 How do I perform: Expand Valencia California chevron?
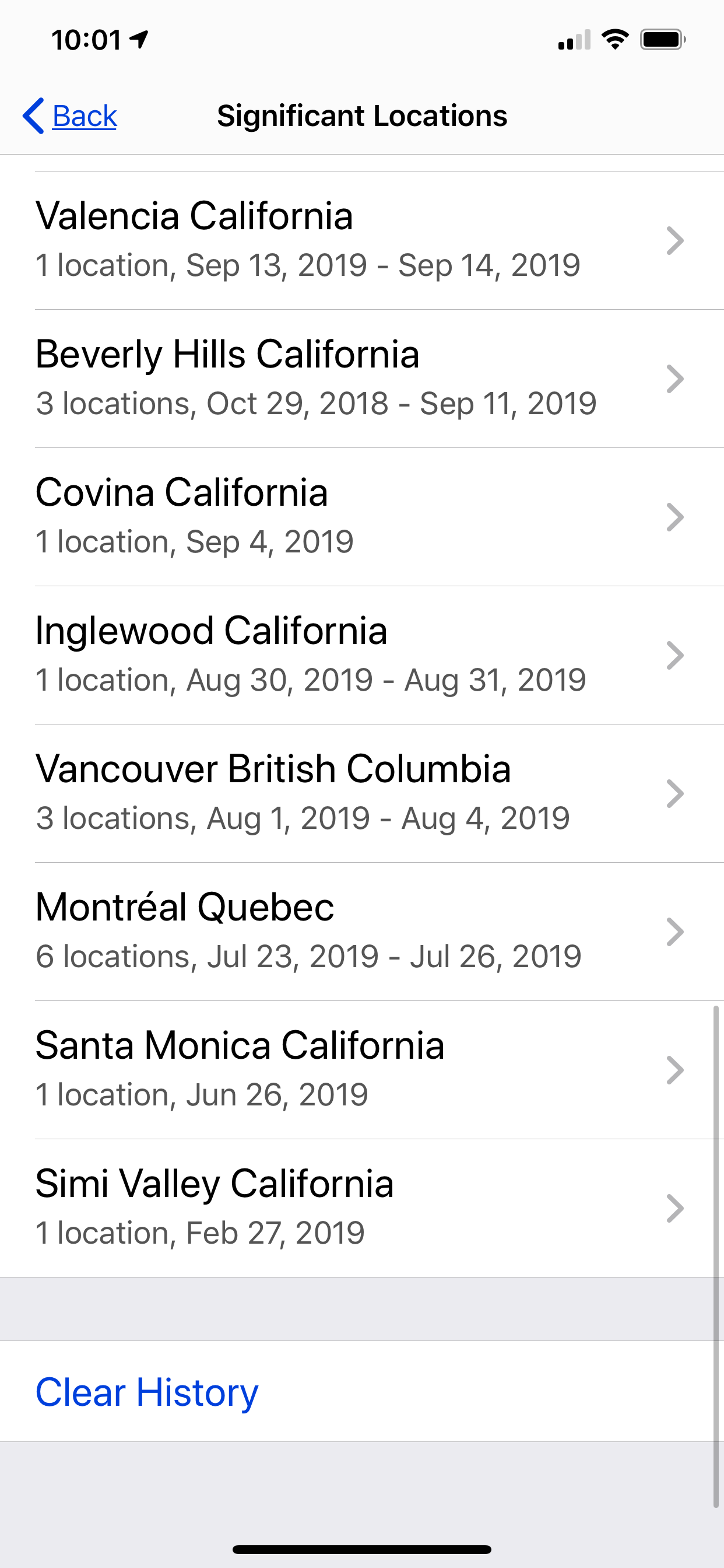[674, 240]
